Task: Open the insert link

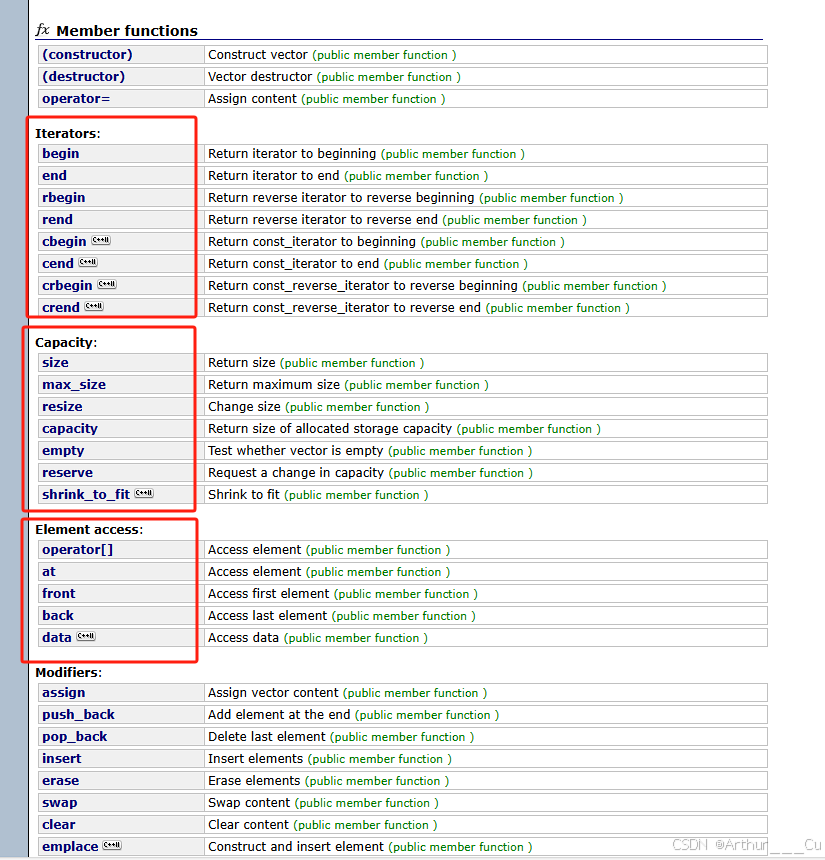Action: click(x=61, y=759)
